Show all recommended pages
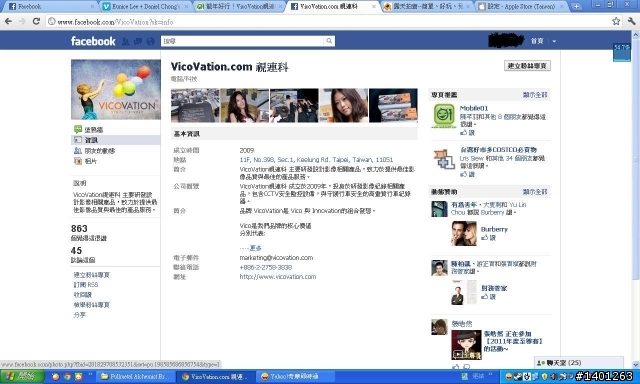Viewport: 640px width, 384px height. 535,95
